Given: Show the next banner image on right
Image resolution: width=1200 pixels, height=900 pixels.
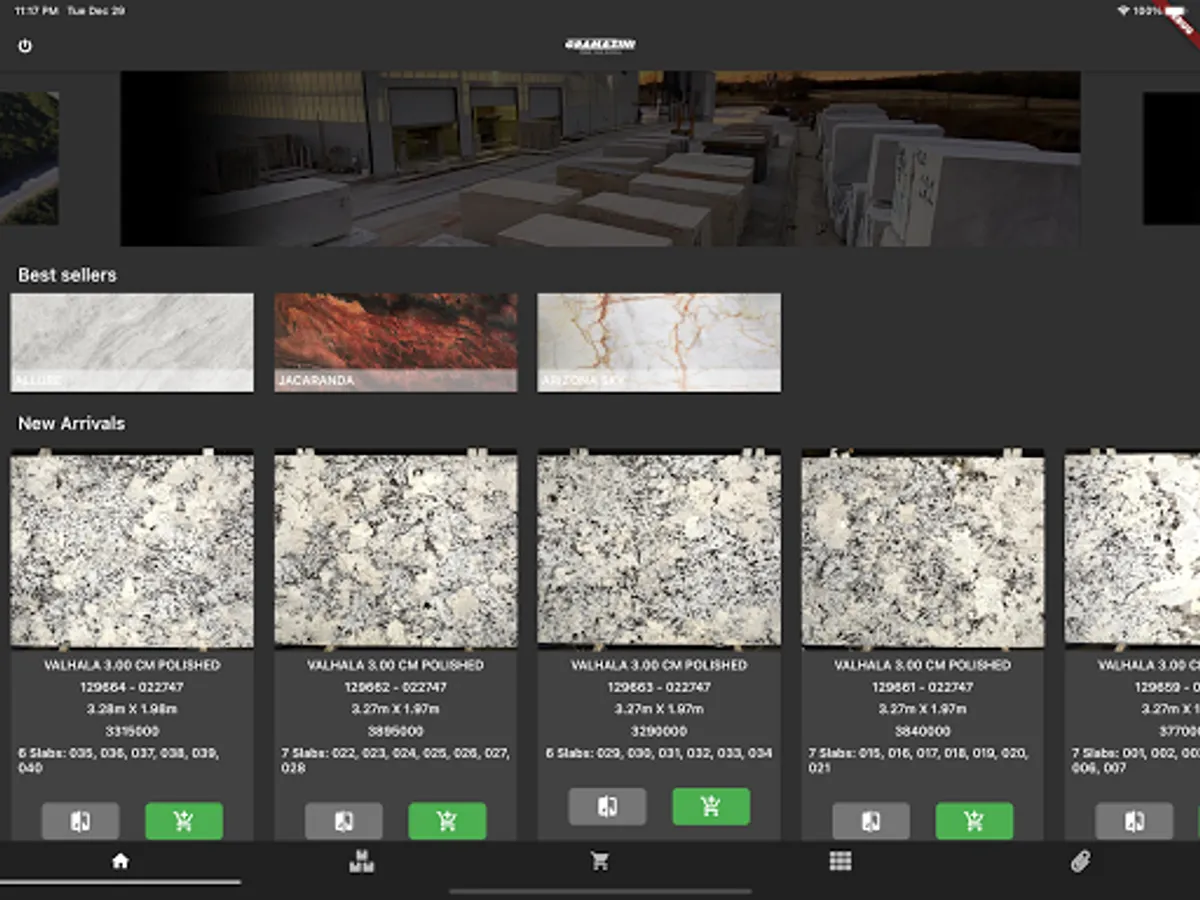Looking at the screenshot, I should (1171, 158).
